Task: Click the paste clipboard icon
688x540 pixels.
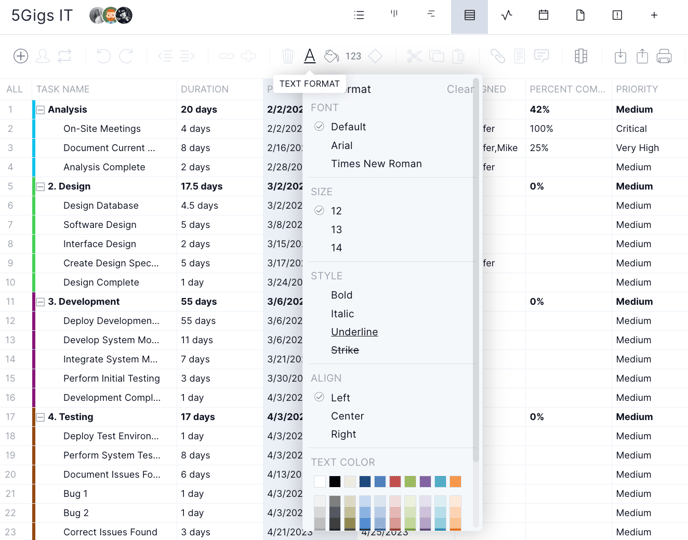Action: (458, 56)
